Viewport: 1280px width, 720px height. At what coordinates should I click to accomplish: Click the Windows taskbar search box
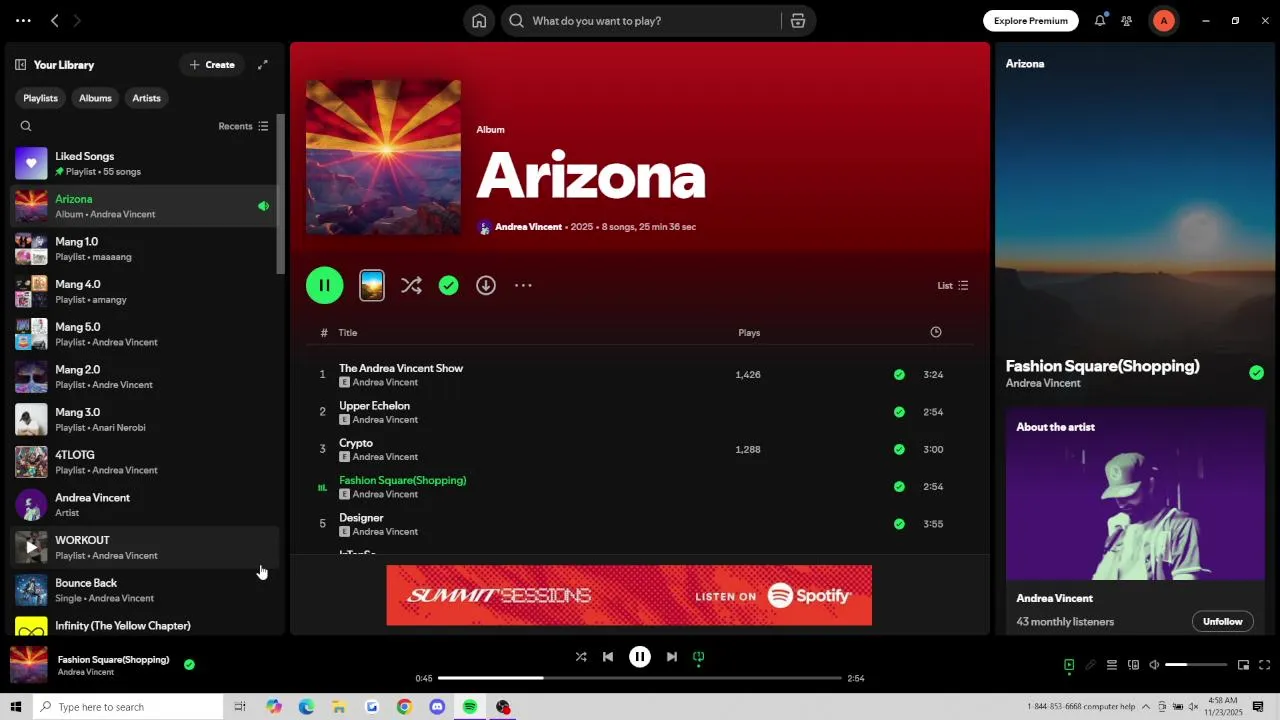click(127, 707)
